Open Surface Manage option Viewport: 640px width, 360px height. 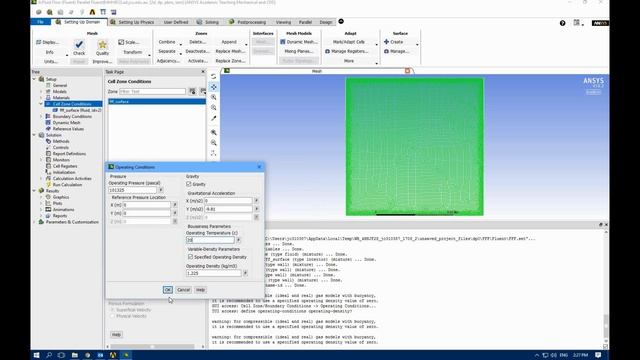tap(396, 51)
